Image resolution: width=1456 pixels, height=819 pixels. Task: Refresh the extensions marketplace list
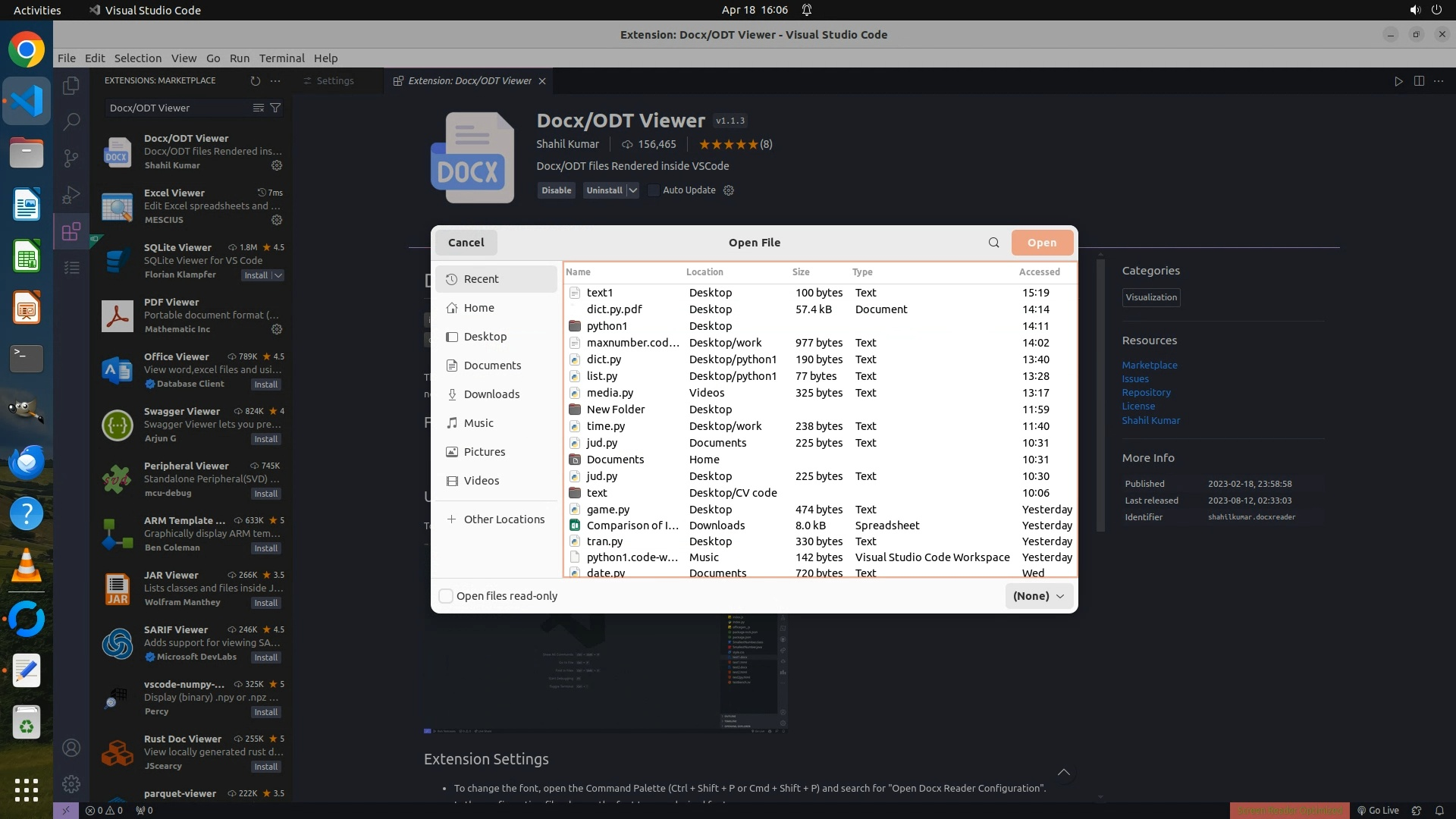[255, 81]
